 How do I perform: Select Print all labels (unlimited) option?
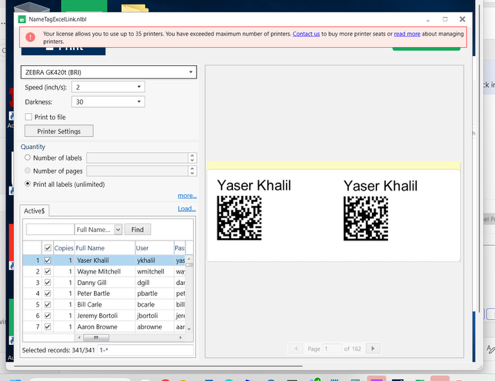click(x=28, y=184)
